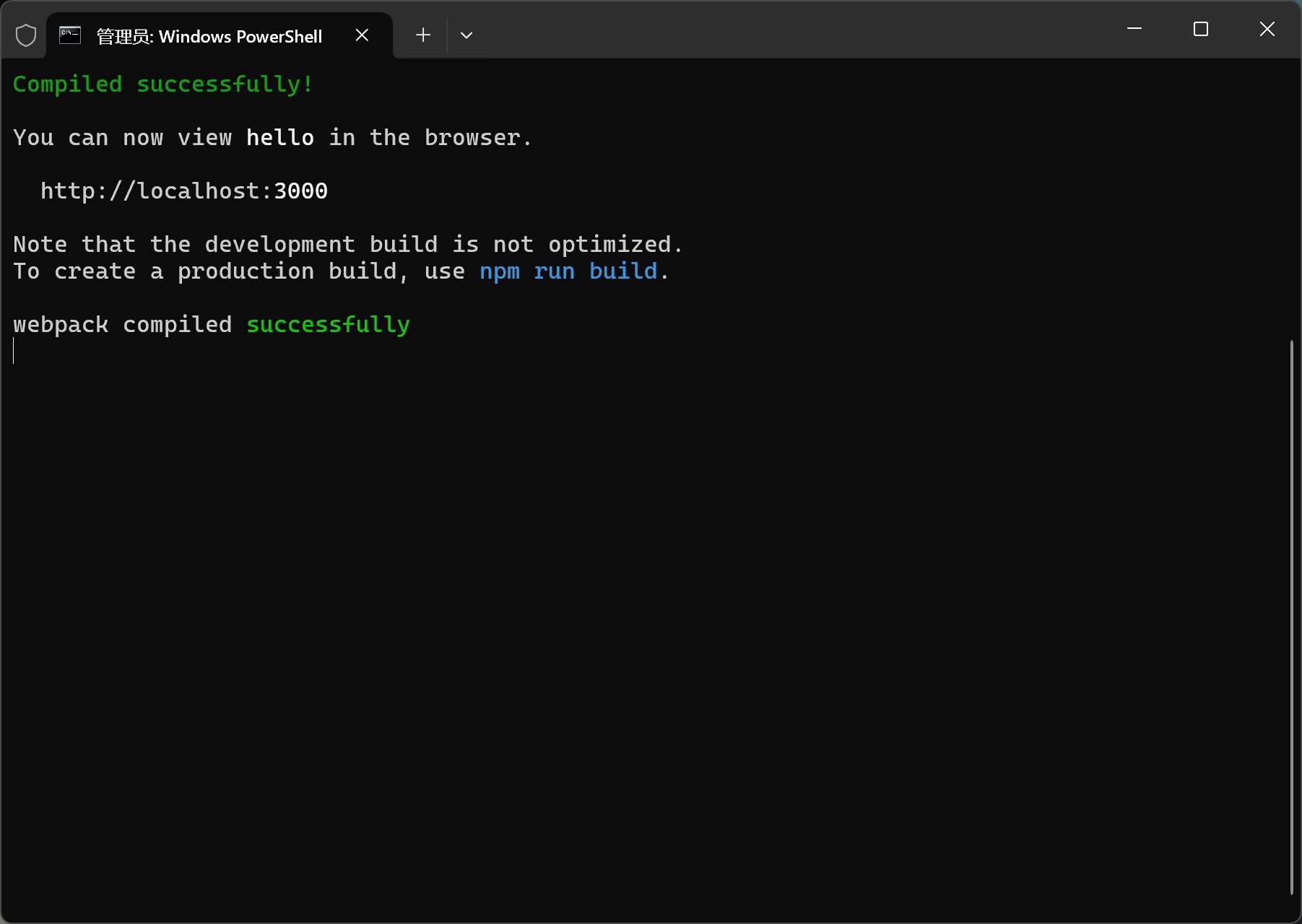Expand the new tab profile dropdown
The width and height of the screenshot is (1302, 924).
click(466, 35)
